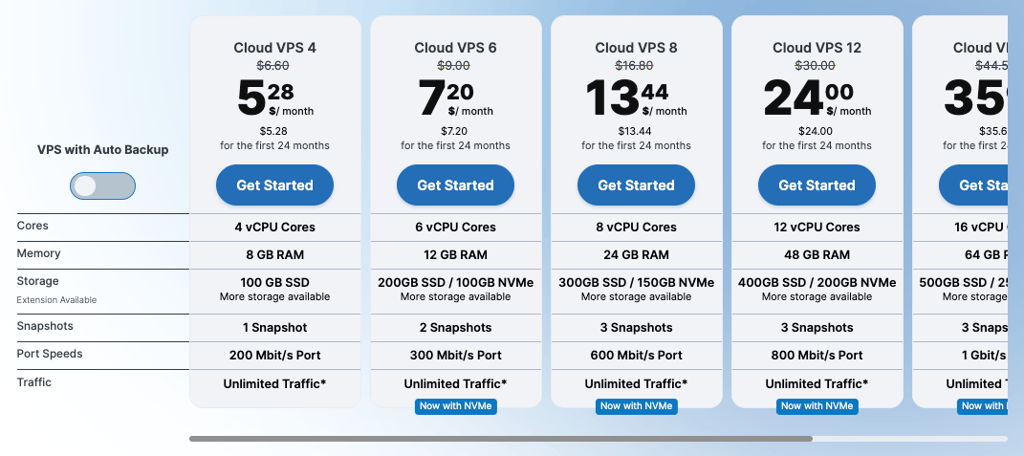Click the Cloud VPS 4 plan title

pyautogui.click(x=275, y=48)
